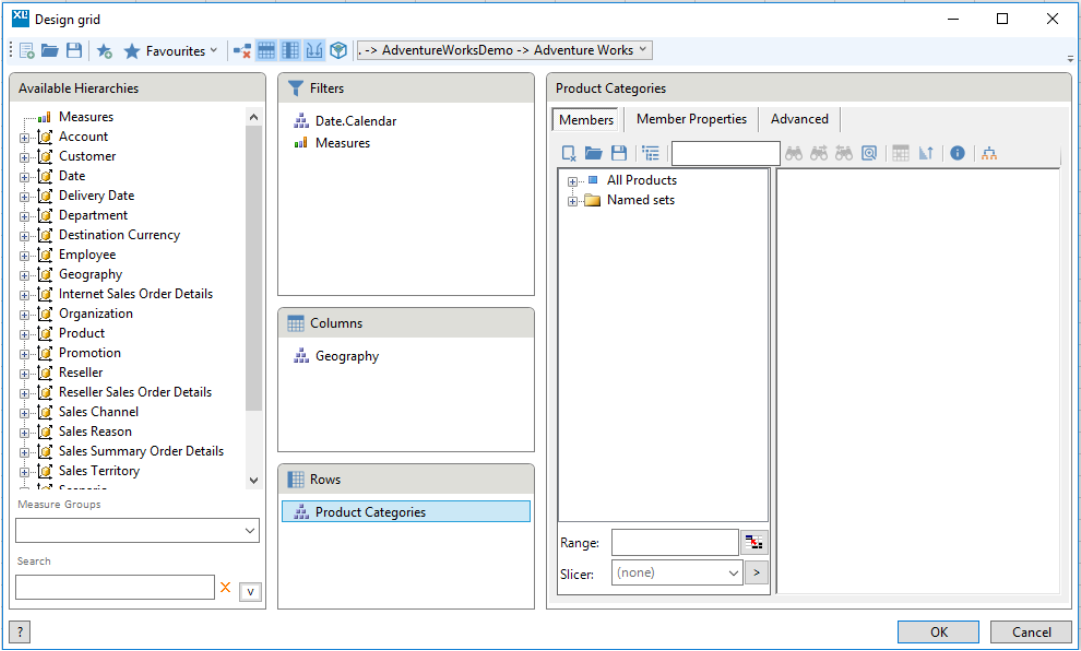Open the Slicer dropdown showing (none)
This screenshot has width=1081, height=651.
[676, 572]
